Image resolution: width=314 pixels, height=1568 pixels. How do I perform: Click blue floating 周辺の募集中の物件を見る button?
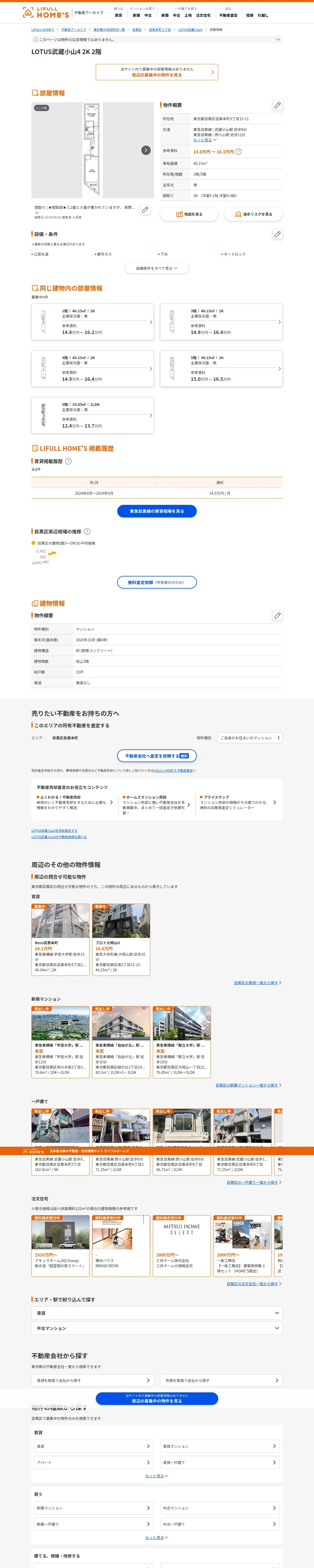coord(157,1398)
